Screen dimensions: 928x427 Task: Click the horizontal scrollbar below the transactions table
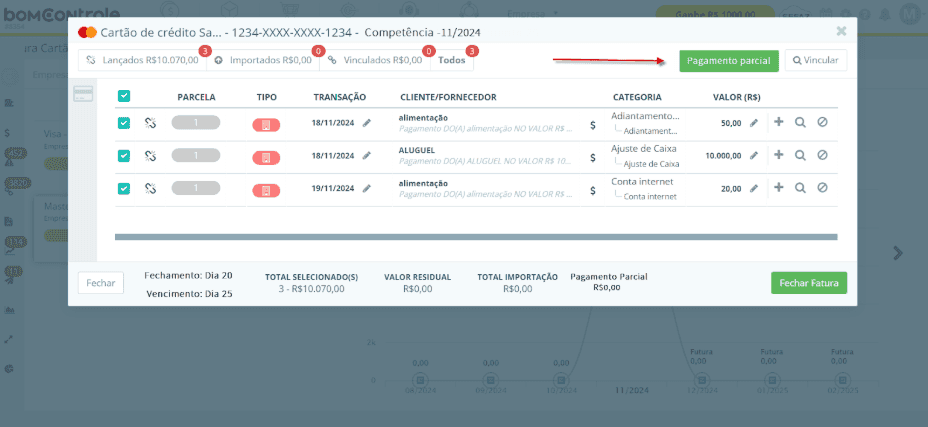click(x=476, y=237)
